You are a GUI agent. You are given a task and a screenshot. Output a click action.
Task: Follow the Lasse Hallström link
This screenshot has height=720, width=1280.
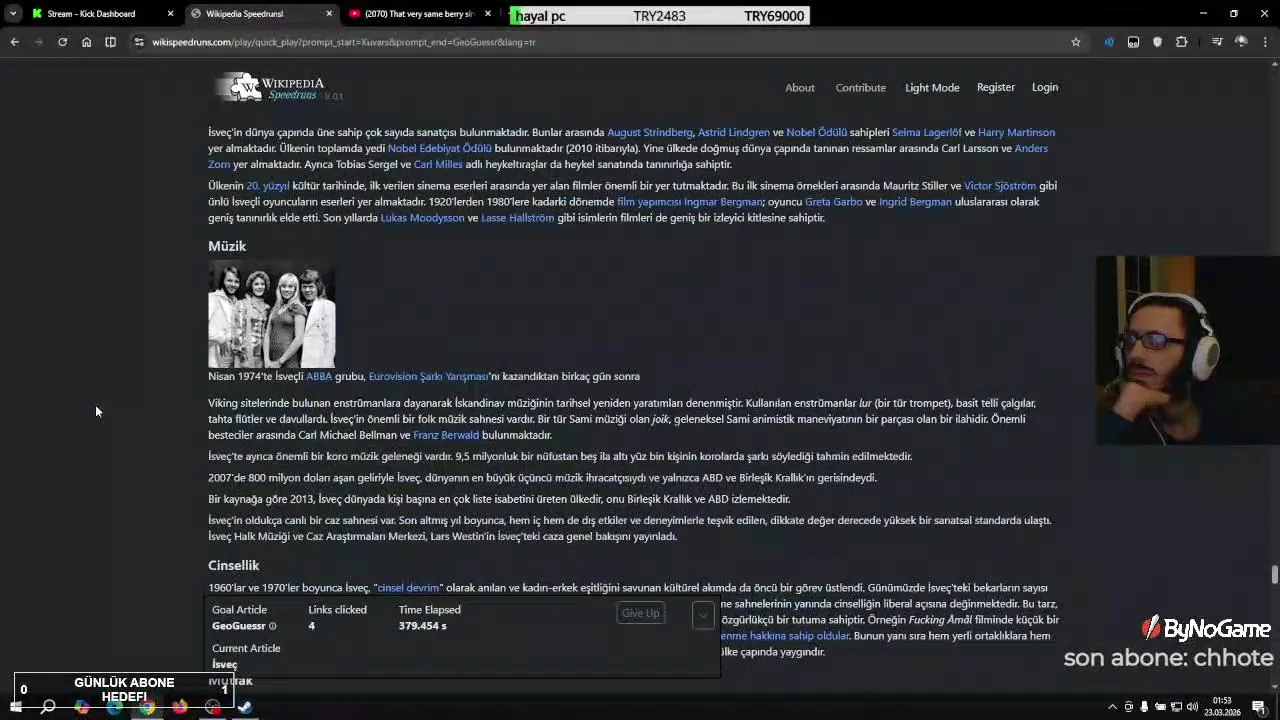tap(517, 217)
